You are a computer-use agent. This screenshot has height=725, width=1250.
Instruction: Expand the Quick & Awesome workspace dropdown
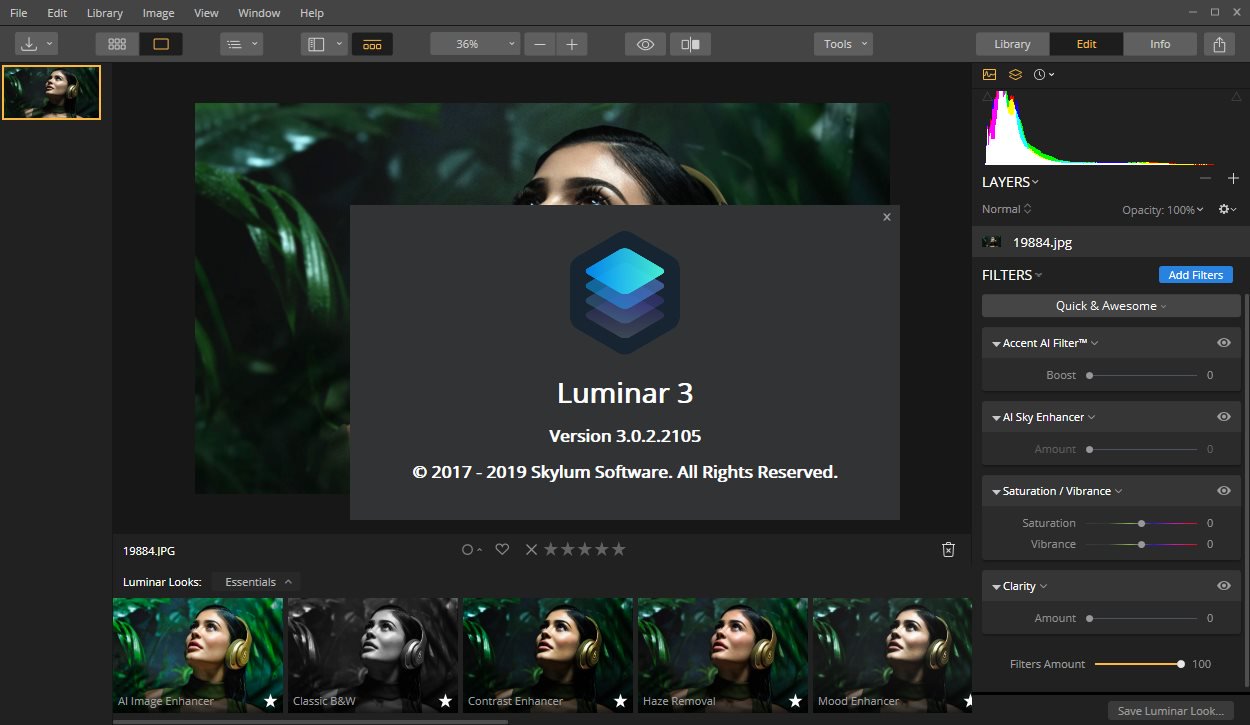[x=1111, y=306]
